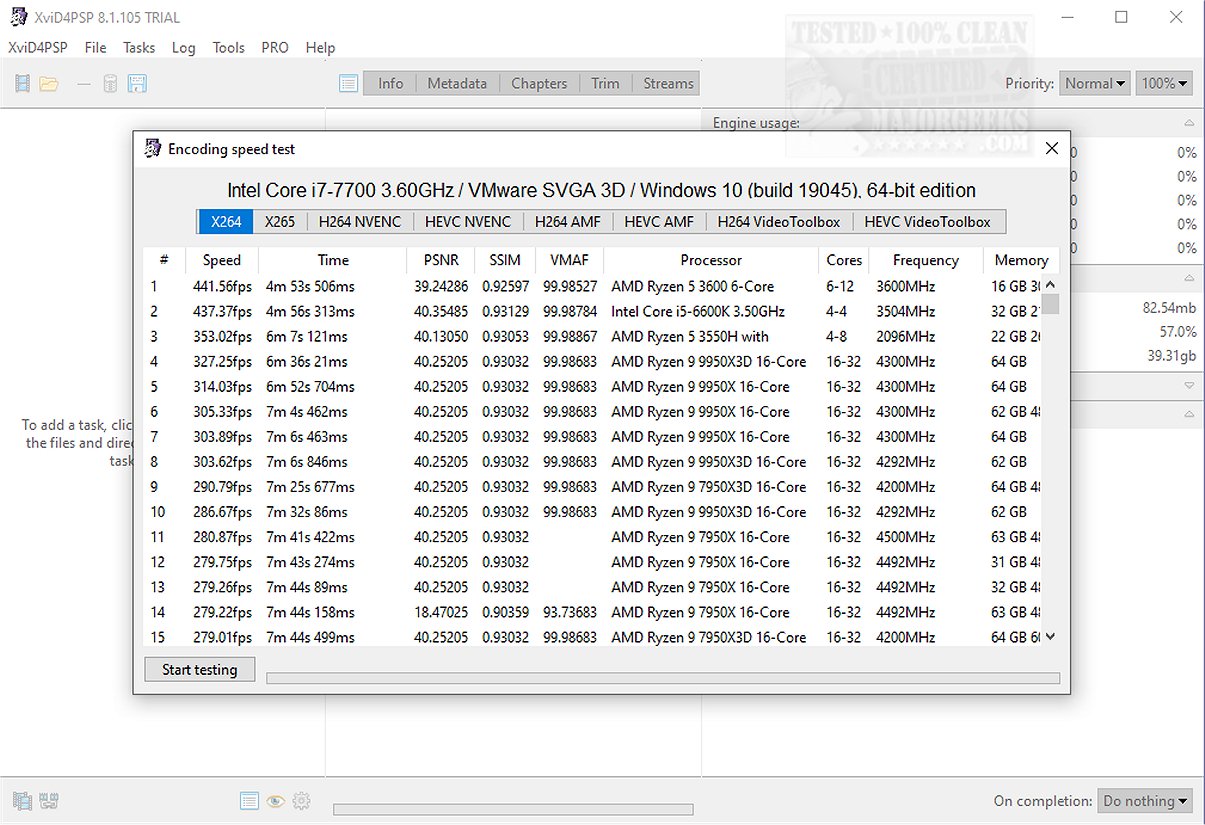
Task: Switch to the Metadata tab
Action: (457, 84)
